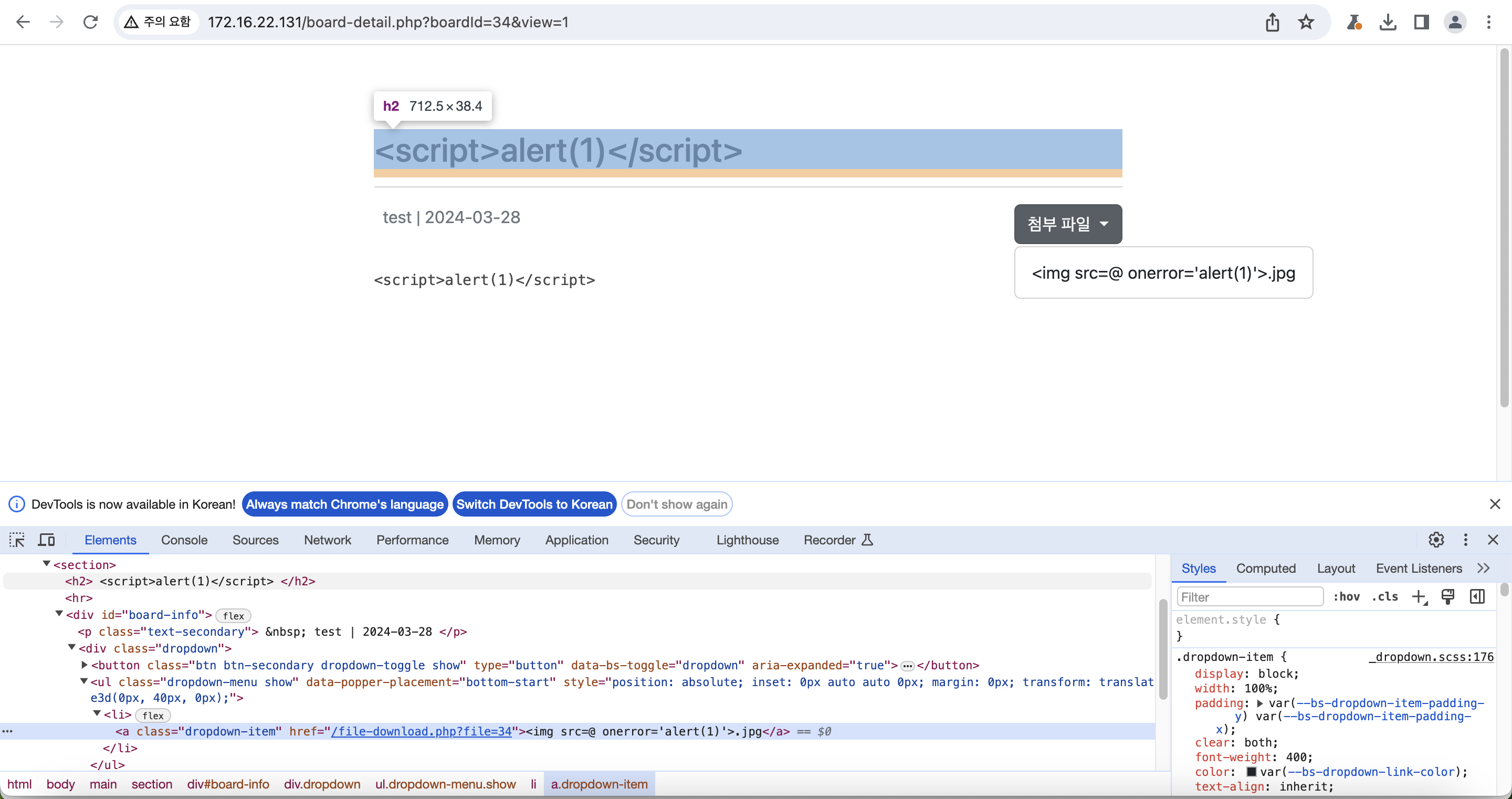Collapse the li node
The image size is (1512, 799).
tap(98, 713)
